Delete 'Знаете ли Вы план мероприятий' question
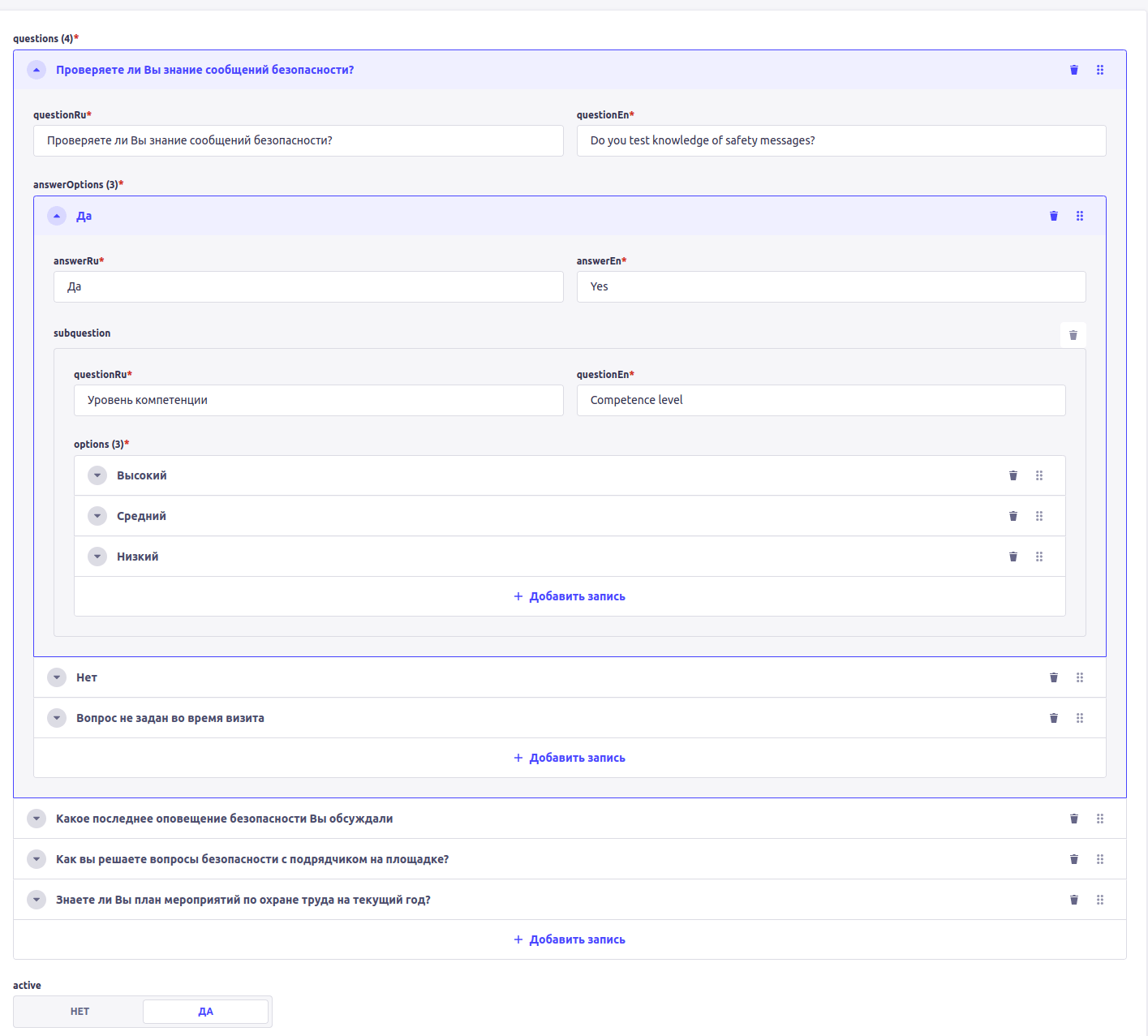Viewport: 1148px width, 1036px height. tap(1074, 900)
